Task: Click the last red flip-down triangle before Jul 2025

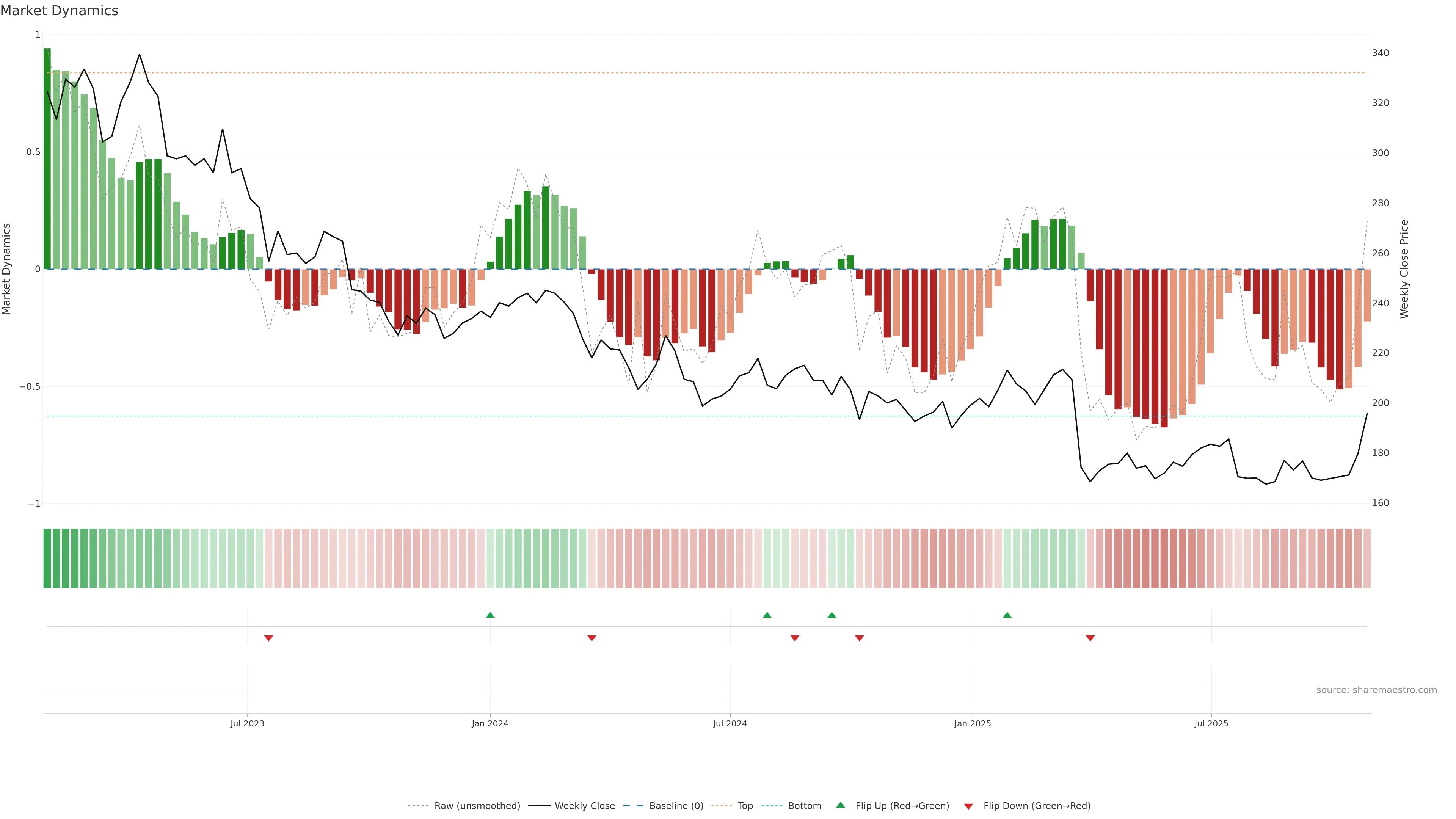Action: pyautogui.click(x=1090, y=638)
